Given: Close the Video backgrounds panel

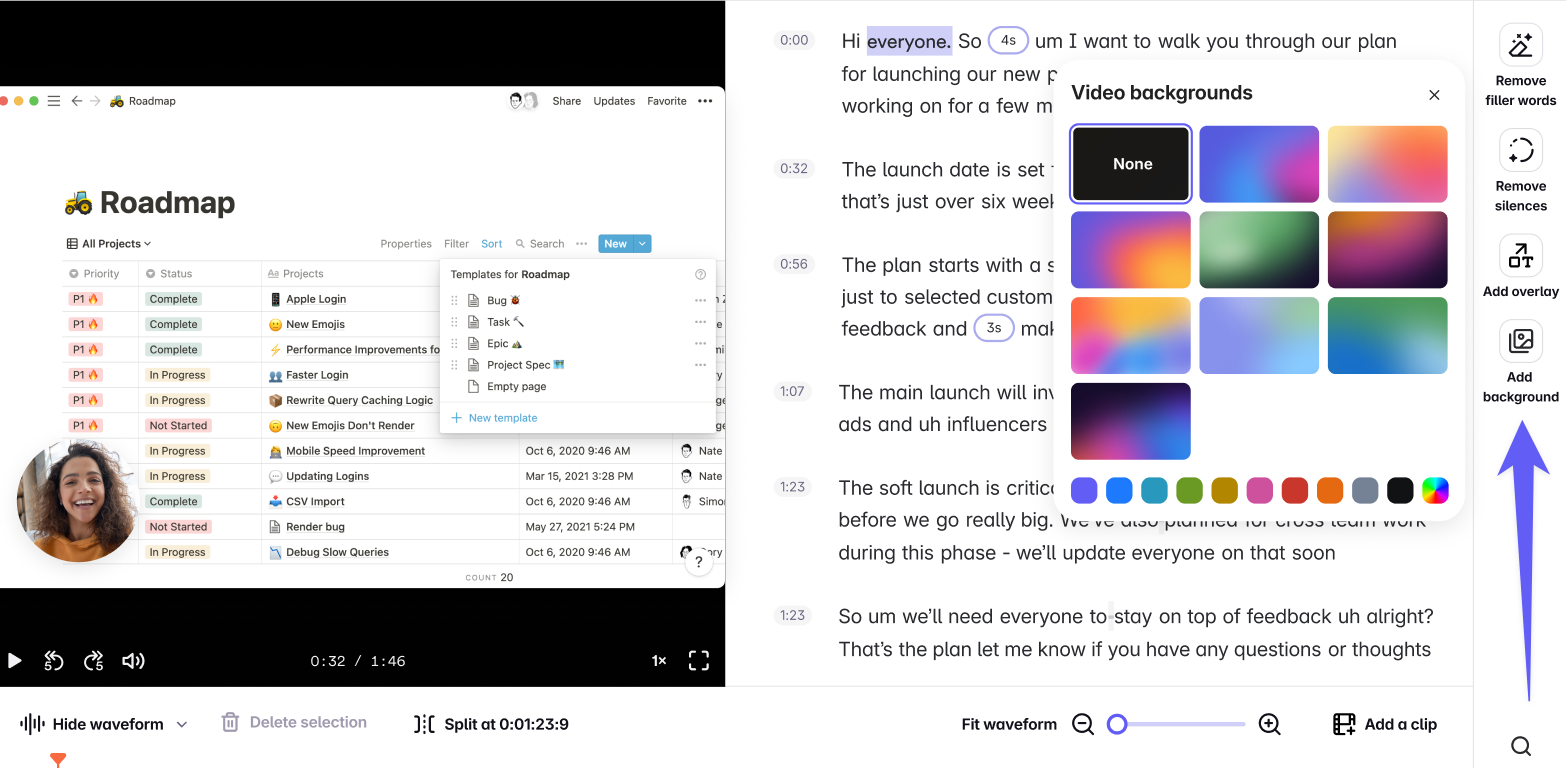Looking at the screenshot, I should (x=1434, y=95).
